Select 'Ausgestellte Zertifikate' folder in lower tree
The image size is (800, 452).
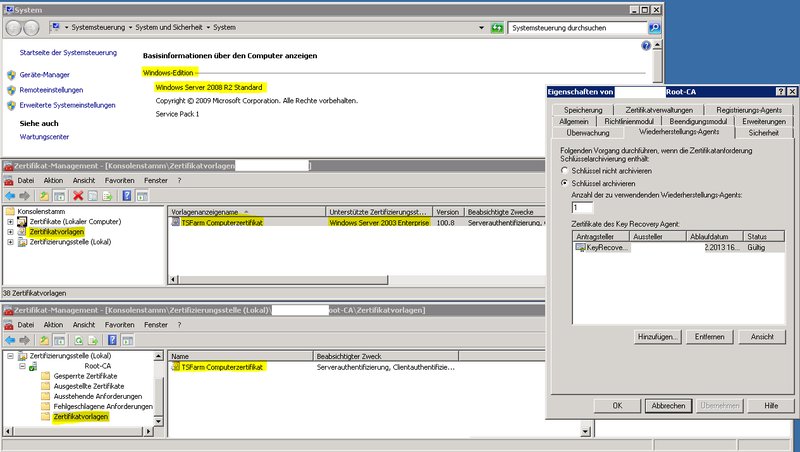click(88, 386)
